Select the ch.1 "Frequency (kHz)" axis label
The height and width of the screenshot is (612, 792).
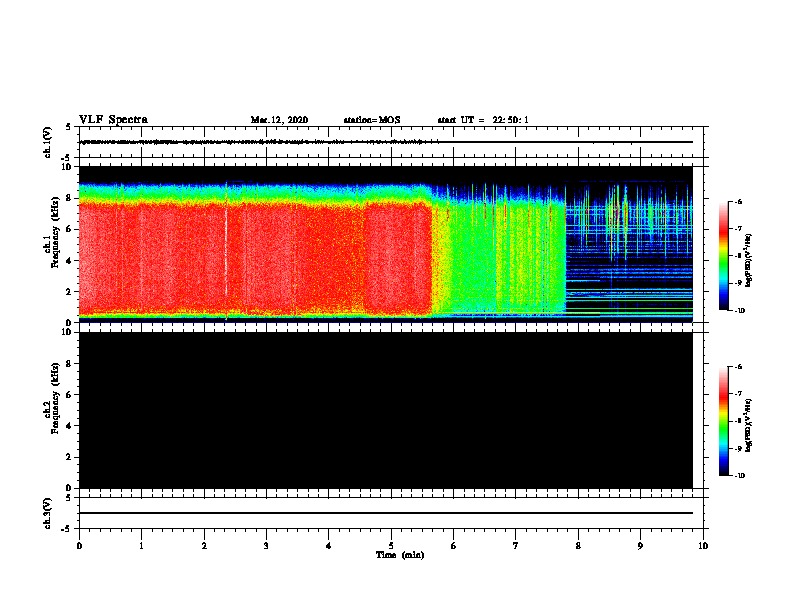(x=55, y=232)
